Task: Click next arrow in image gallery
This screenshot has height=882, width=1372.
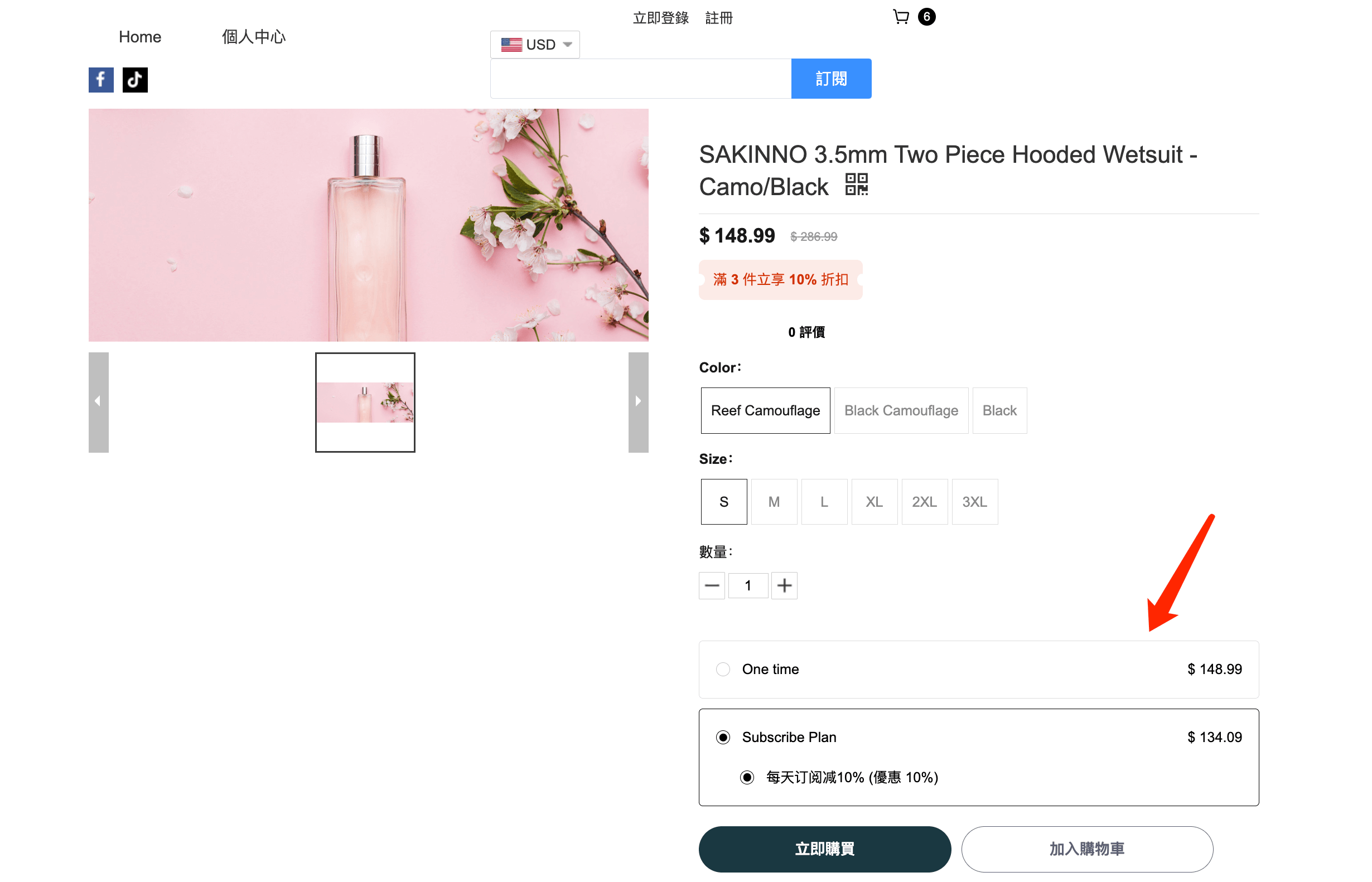Action: coord(637,402)
